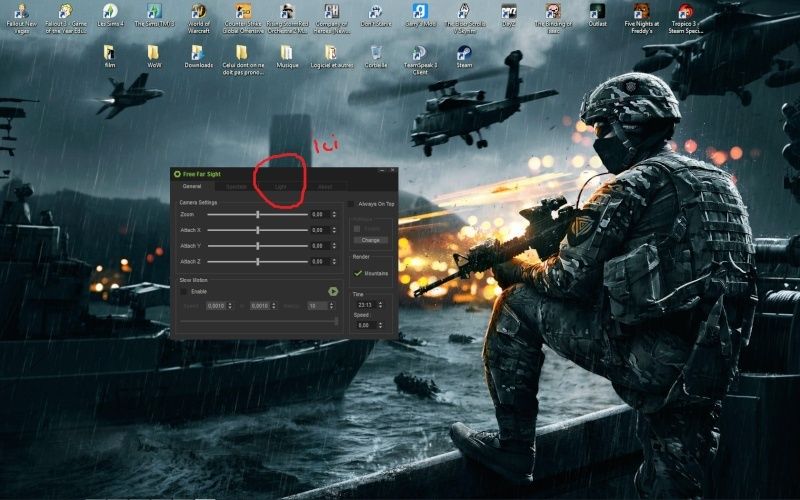This screenshot has width=800, height=500.
Task: Click the World of Warcraft shortcut
Action: 198,18
